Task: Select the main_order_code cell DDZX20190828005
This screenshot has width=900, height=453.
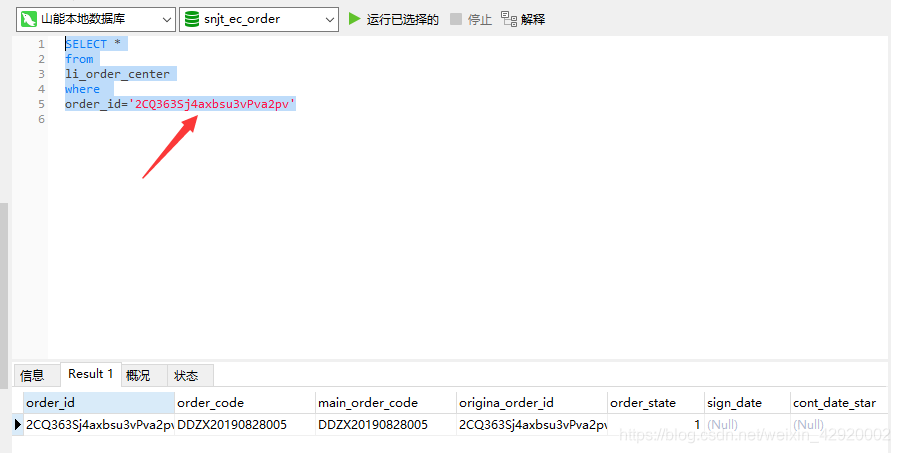Action: tap(386, 425)
